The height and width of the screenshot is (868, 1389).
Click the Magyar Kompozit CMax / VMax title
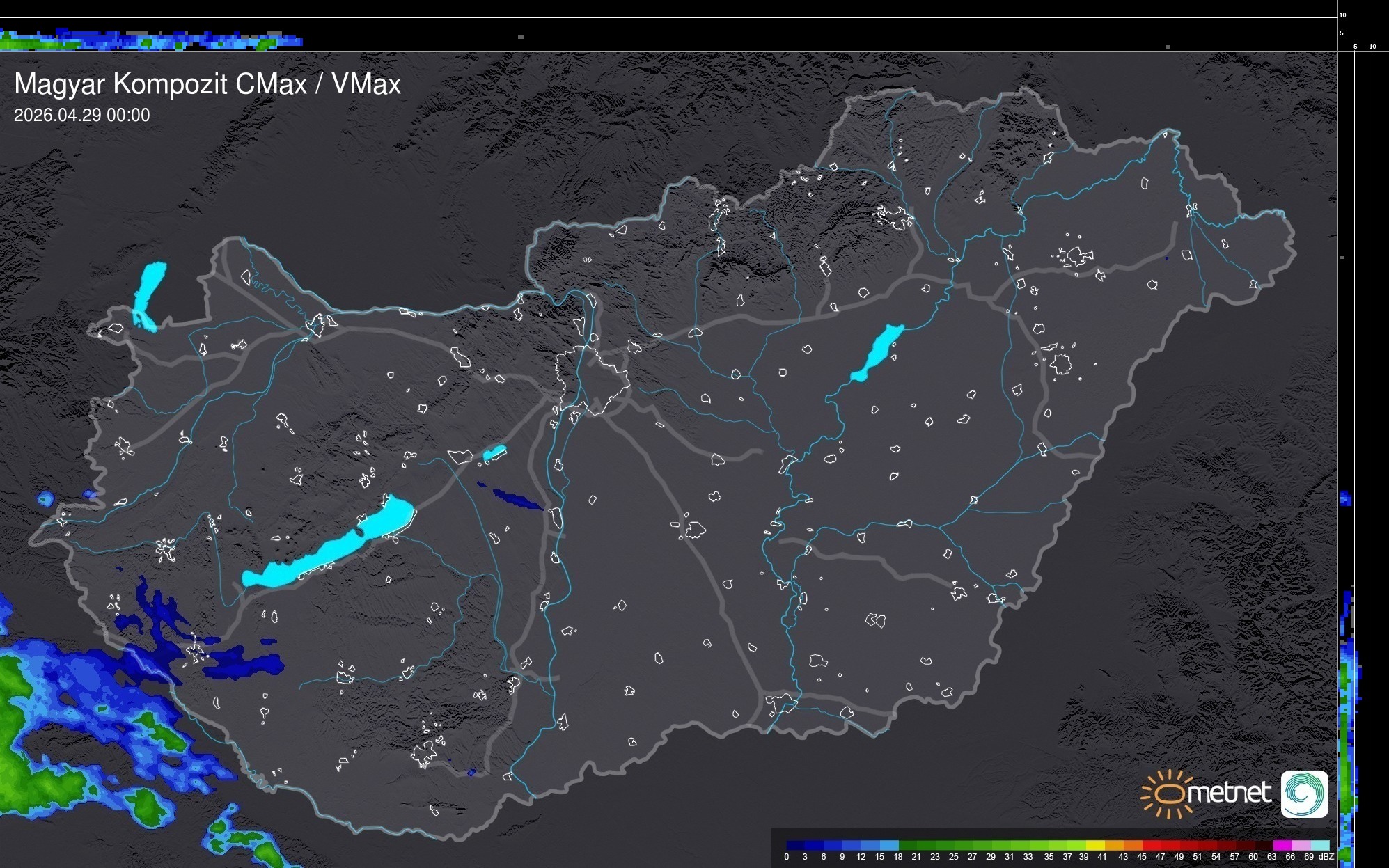(x=207, y=84)
